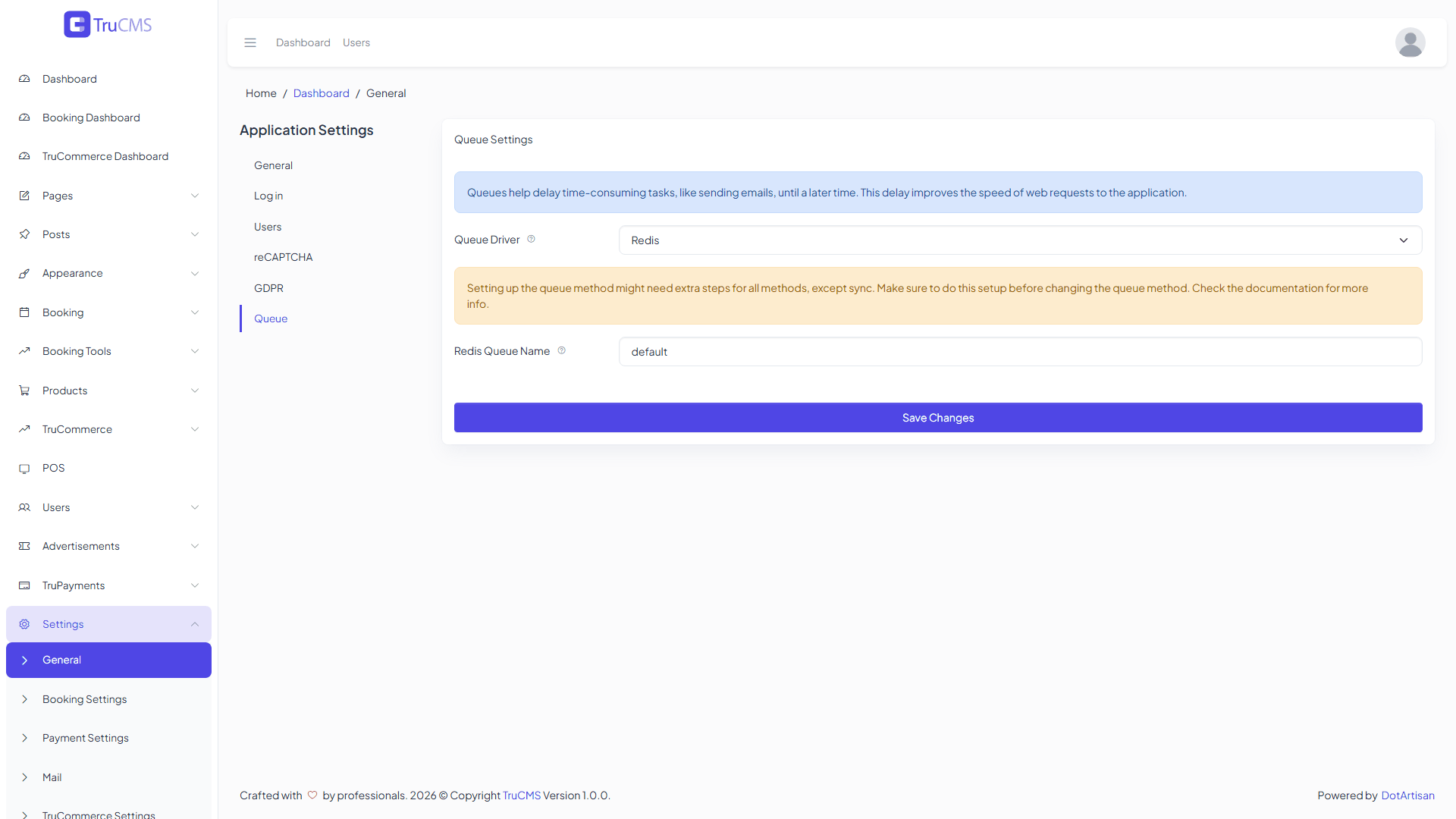1456x819 pixels.
Task: Click the Booking calendar icon
Action: [x=24, y=312]
